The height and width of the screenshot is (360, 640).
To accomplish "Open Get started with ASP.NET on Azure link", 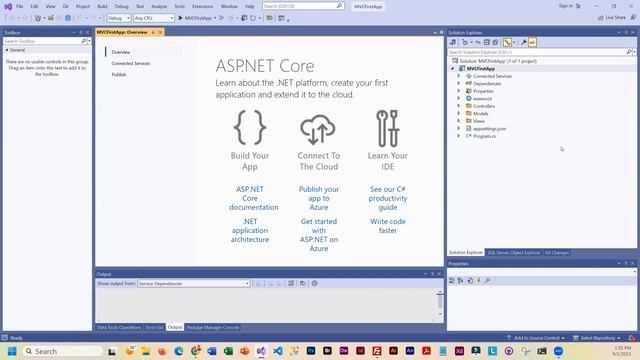I will coord(319,235).
